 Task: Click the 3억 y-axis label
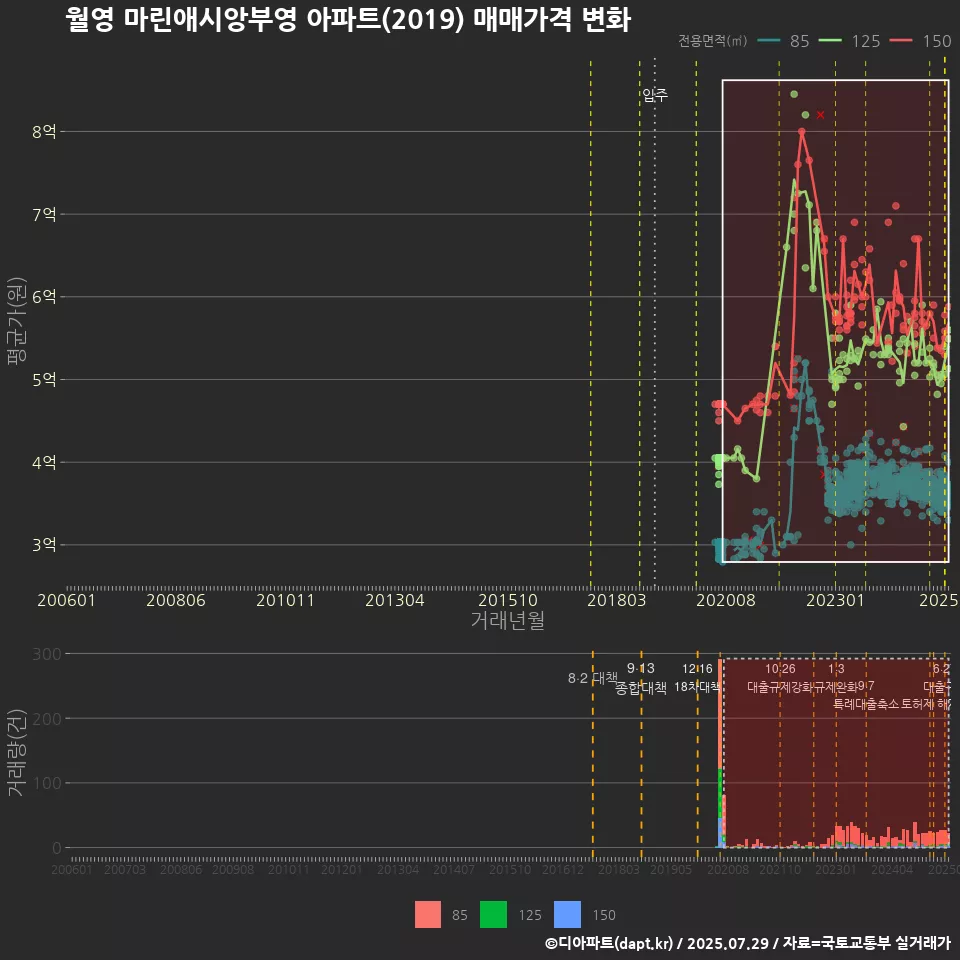[44, 545]
